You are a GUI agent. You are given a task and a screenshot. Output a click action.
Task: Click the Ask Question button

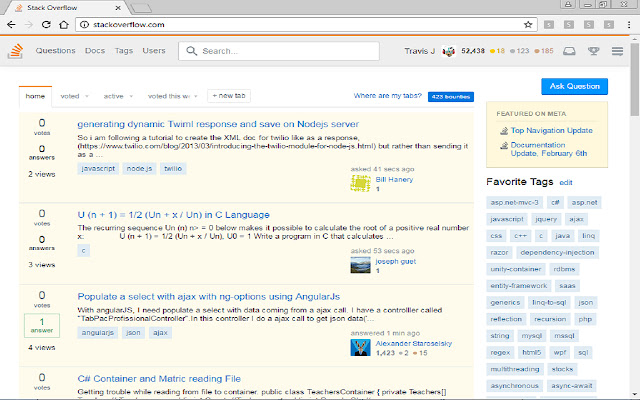pos(574,87)
